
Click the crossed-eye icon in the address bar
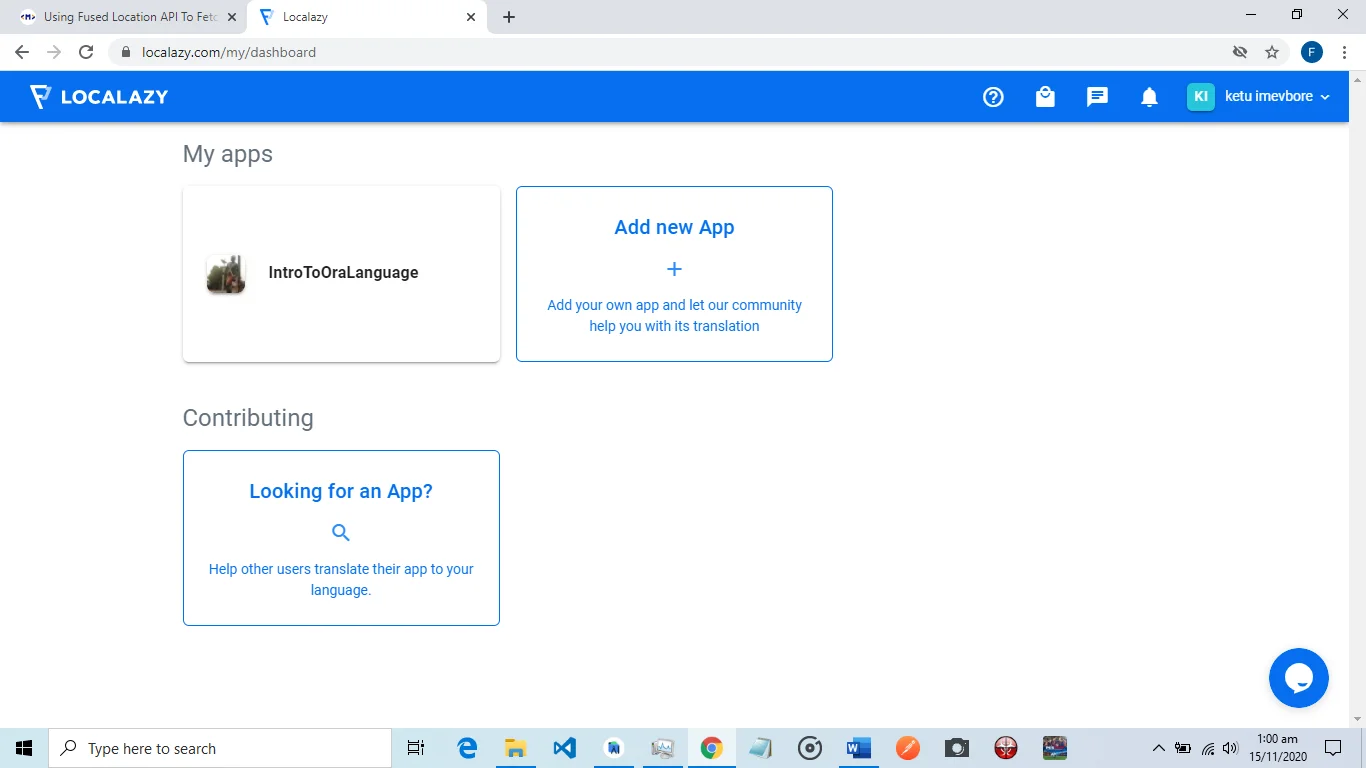pyautogui.click(x=1240, y=52)
